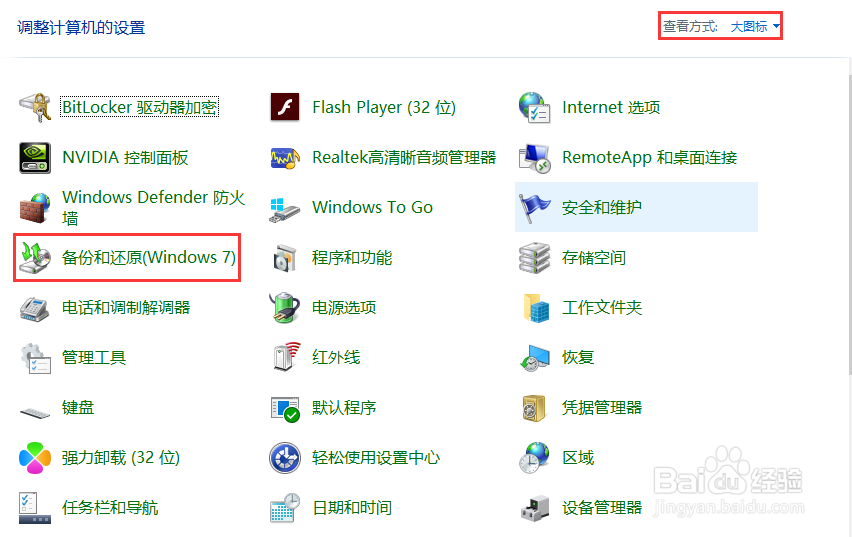The height and width of the screenshot is (537, 852).
Task: Click the 强力卸载 colorful clover icon
Action: click(x=35, y=458)
